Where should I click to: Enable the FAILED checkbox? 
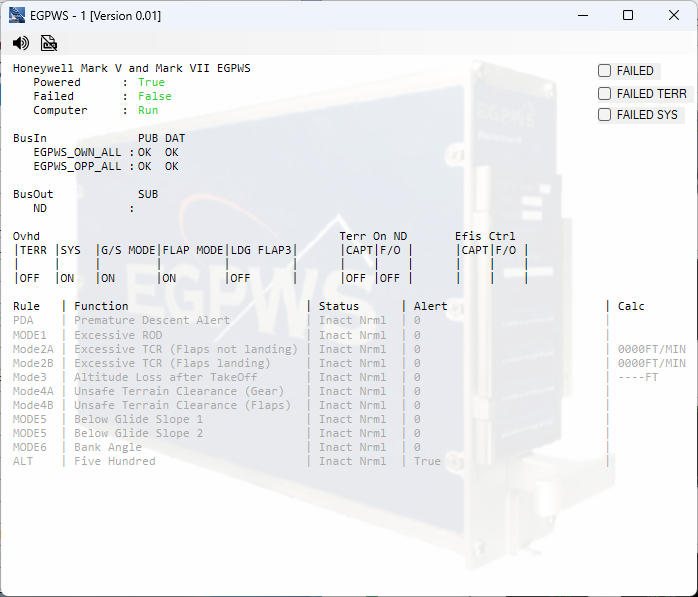pos(605,71)
